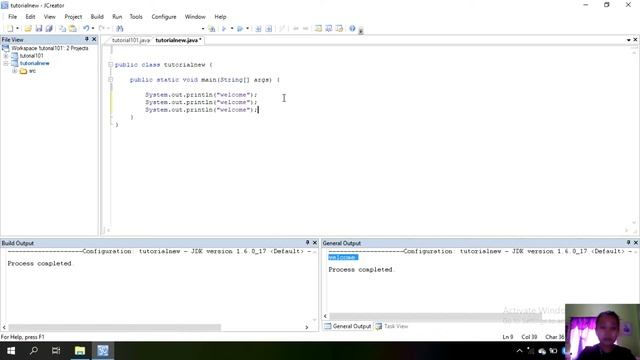The width and height of the screenshot is (640, 360).
Task: Close the General Output panel
Action: [x=636, y=243]
